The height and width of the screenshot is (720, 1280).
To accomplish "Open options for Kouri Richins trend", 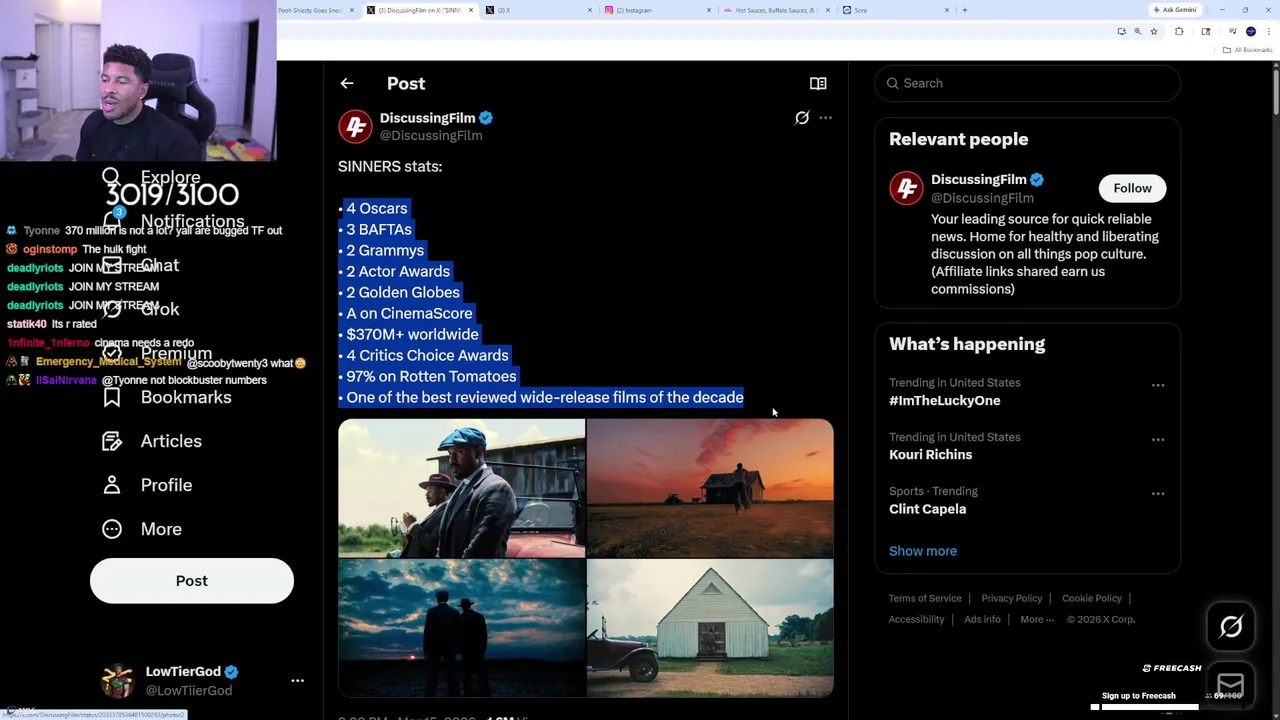I will pyautogui.click(x=1157, y=439).
